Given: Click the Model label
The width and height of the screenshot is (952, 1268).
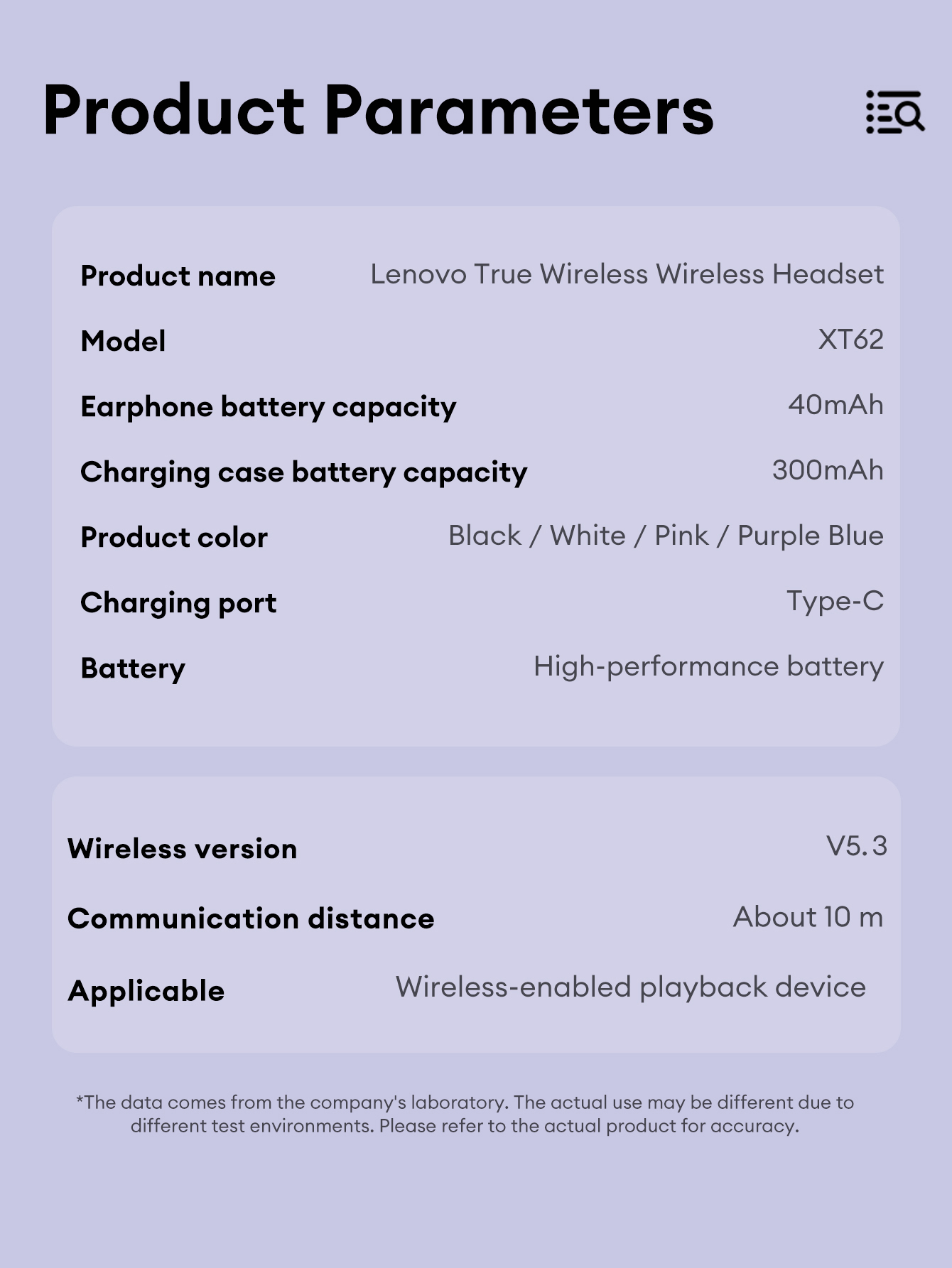Looking at the screenshot, I should point(123,341).
